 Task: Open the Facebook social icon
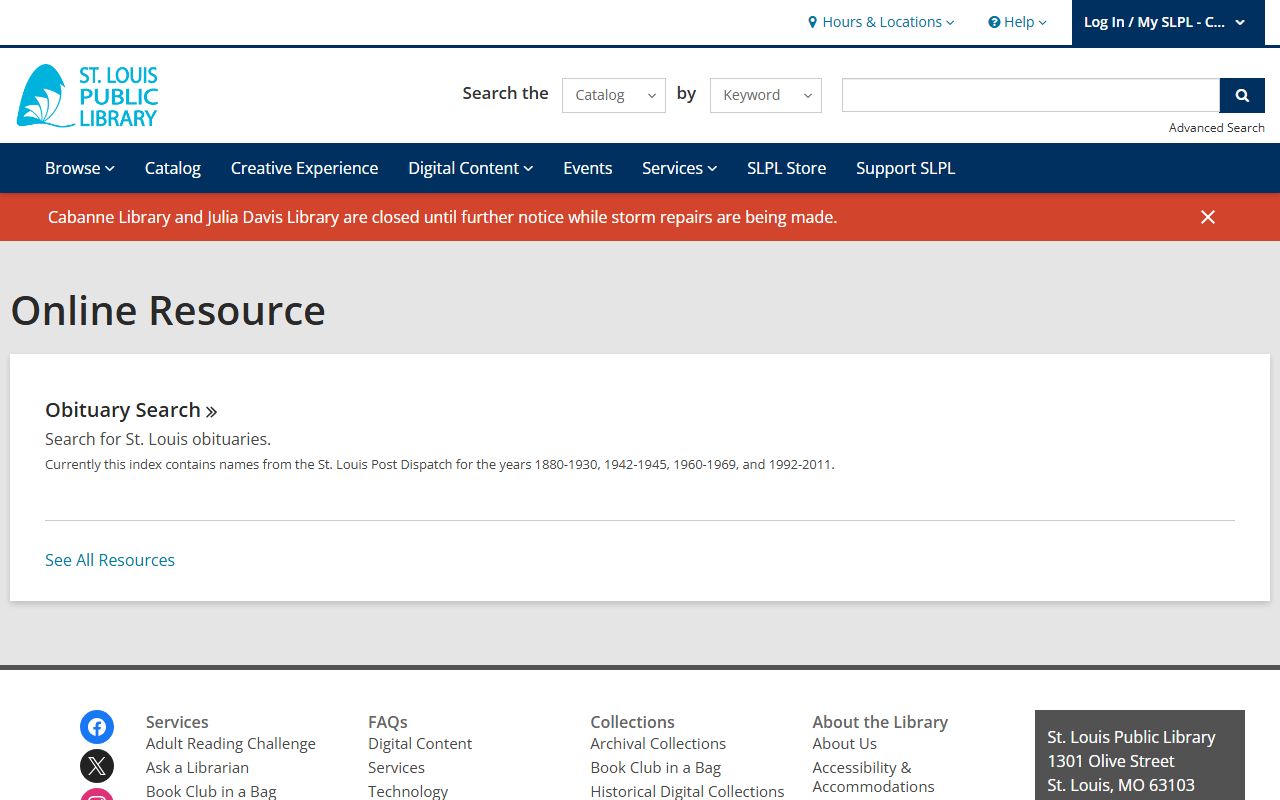pyautogui.click(x=97, y=727)
